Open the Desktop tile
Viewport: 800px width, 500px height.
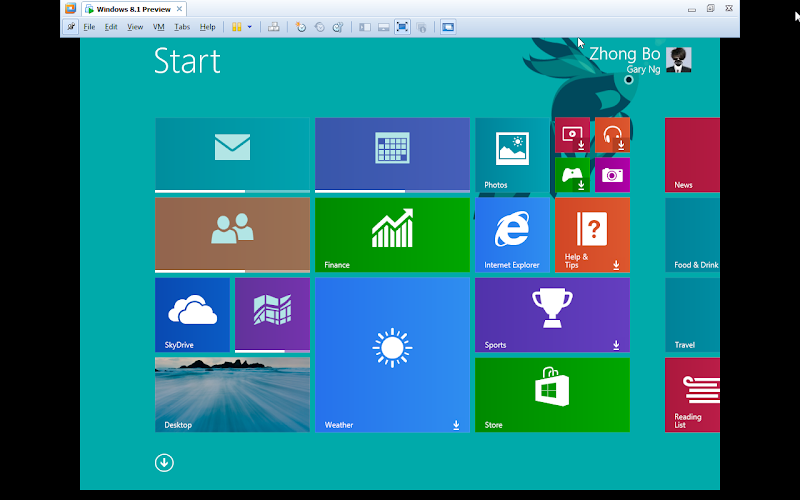232,395
